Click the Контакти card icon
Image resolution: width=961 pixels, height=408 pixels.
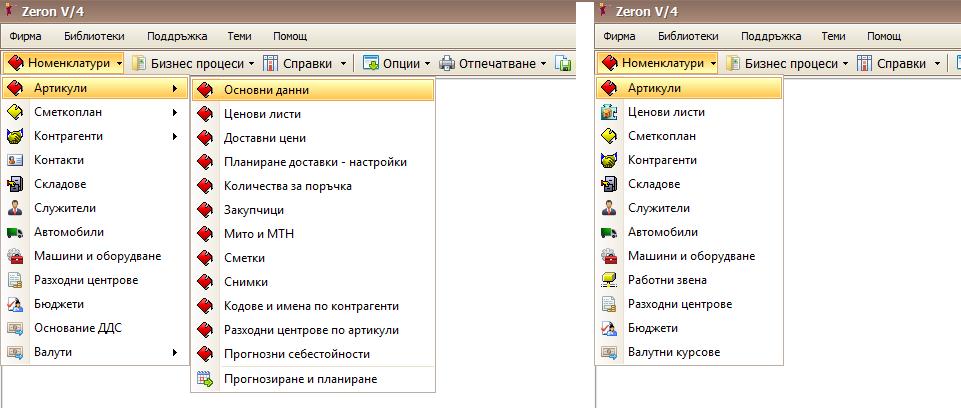point(15,160)
